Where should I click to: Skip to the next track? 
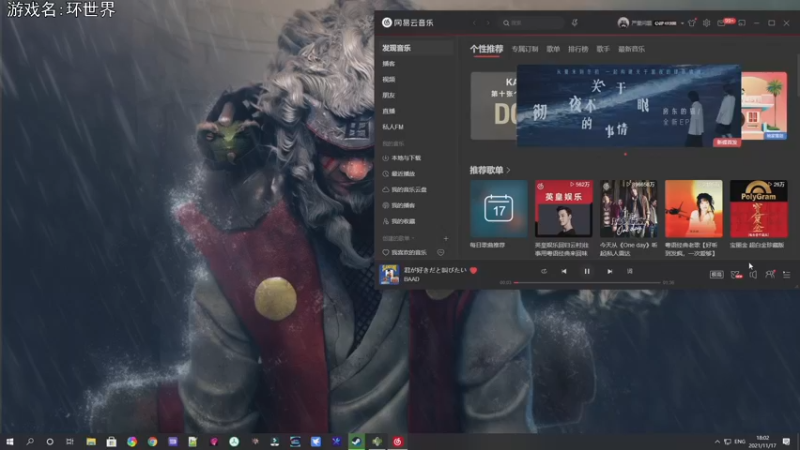point(609,271)
